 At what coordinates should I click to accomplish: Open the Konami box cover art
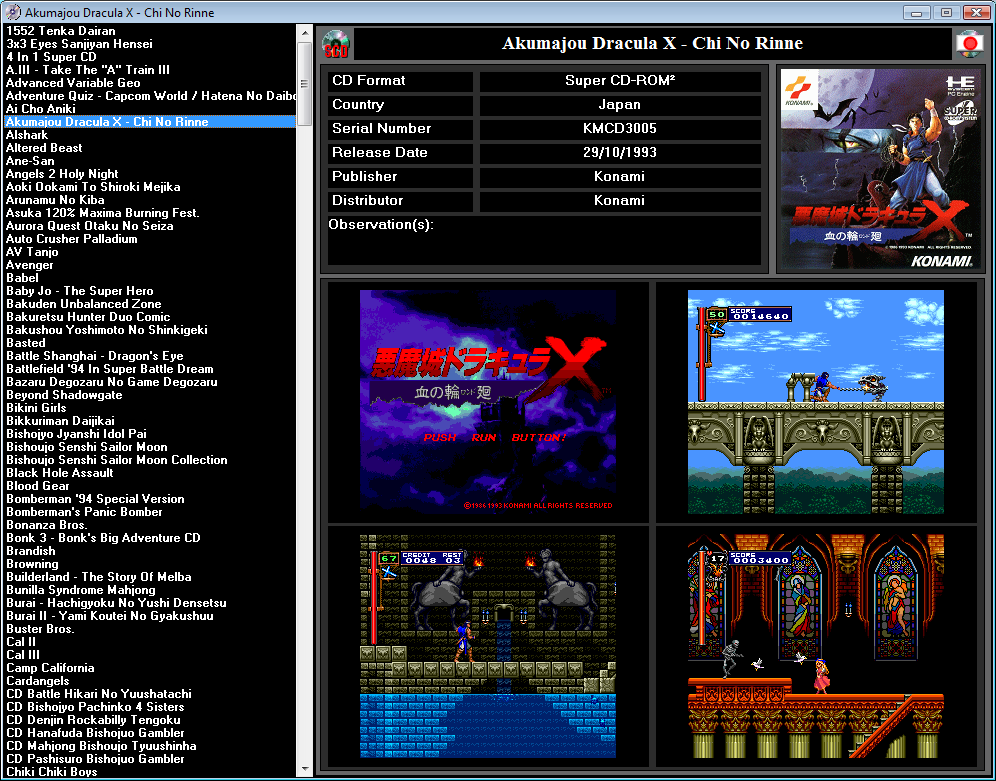click(877, 169)
